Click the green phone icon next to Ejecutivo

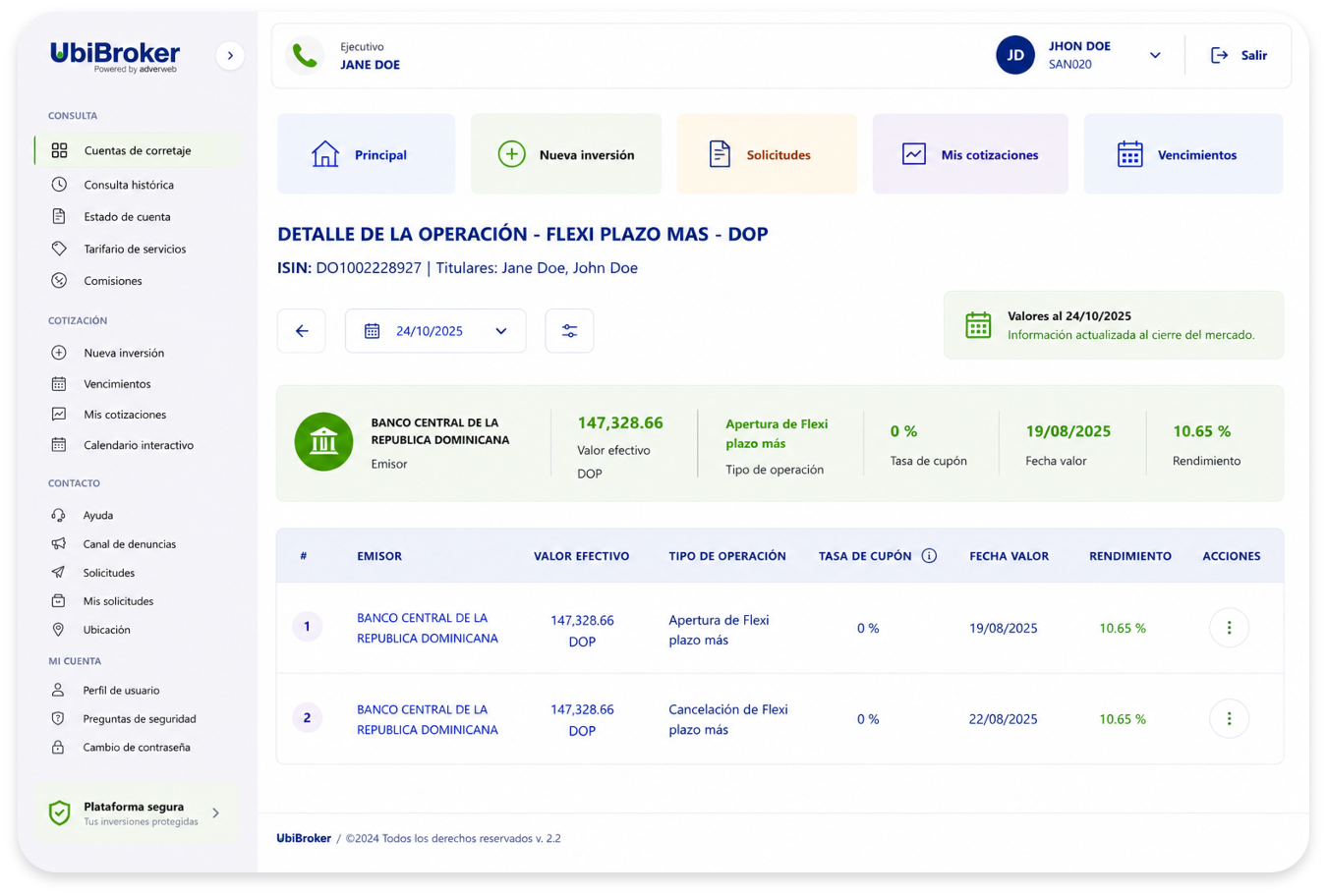(305, 56)
